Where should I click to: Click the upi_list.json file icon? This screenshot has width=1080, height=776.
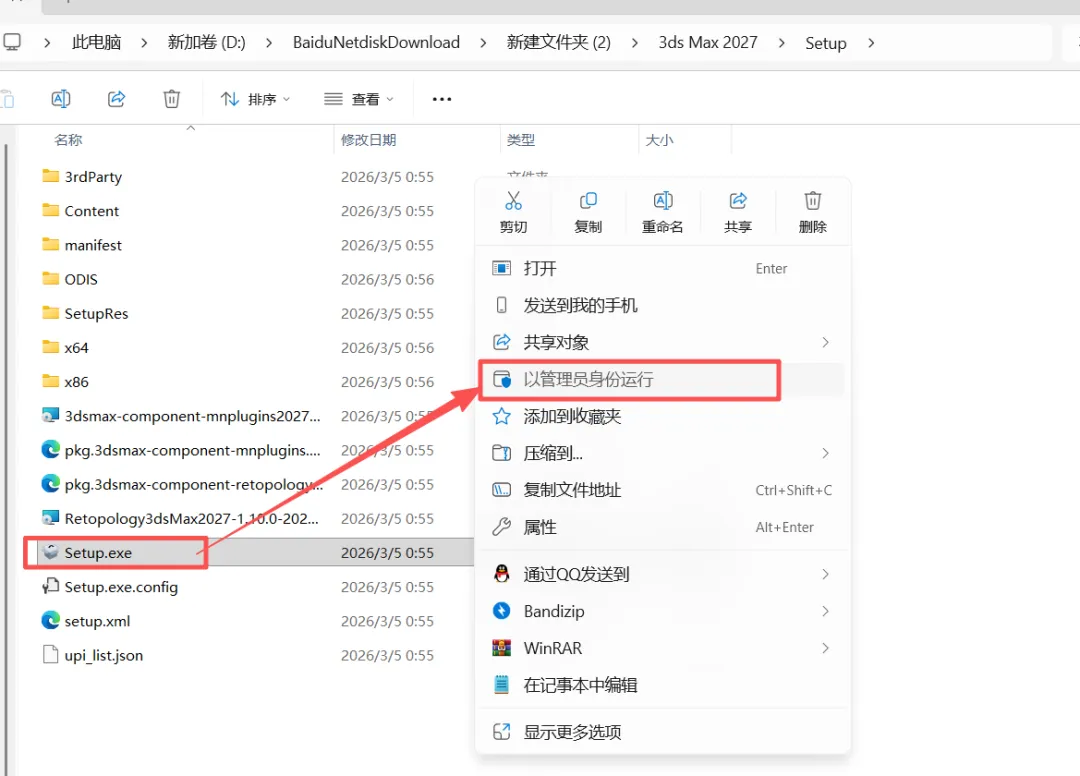point(50,655)
